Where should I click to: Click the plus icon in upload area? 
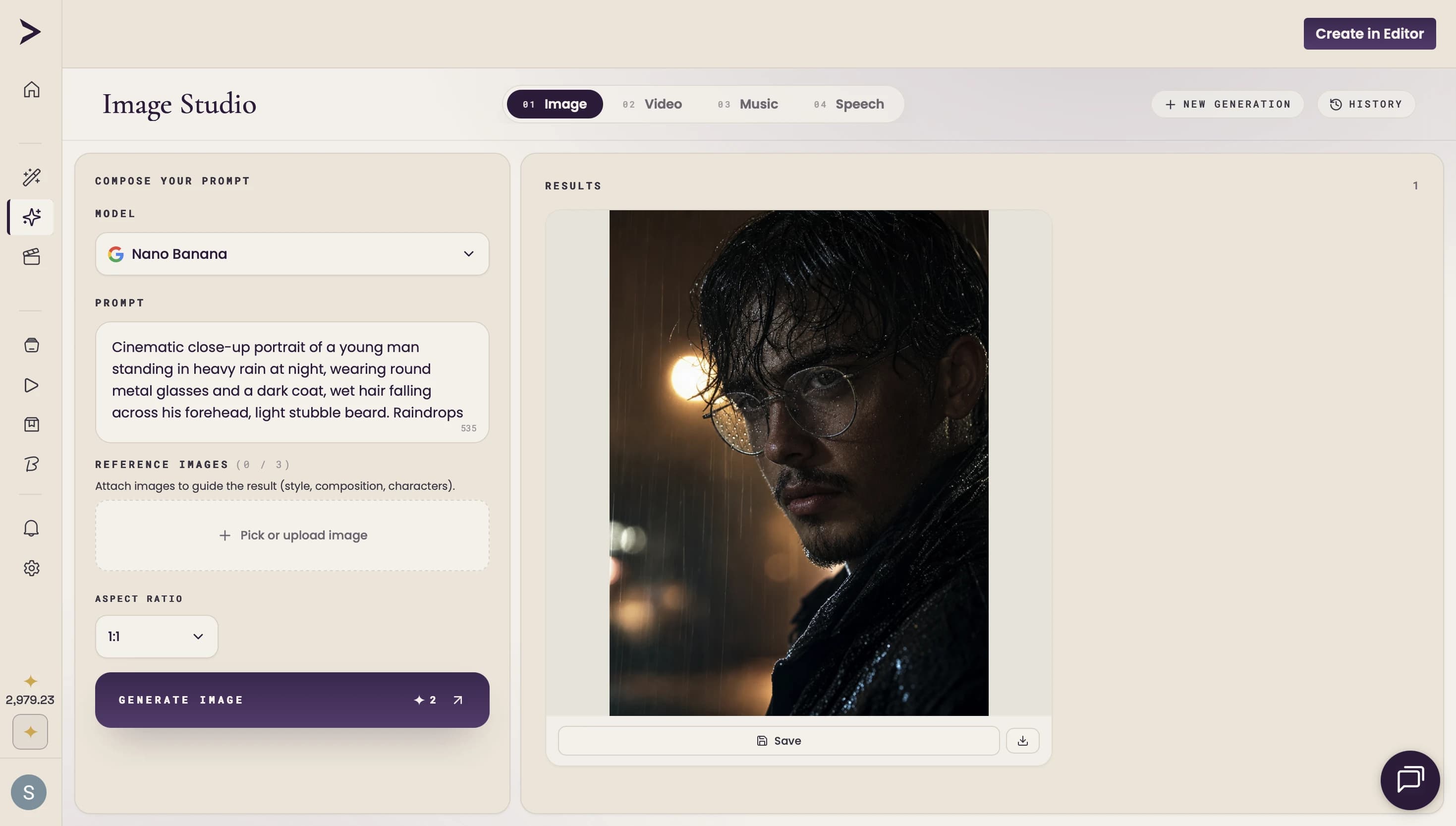point(225,535)
